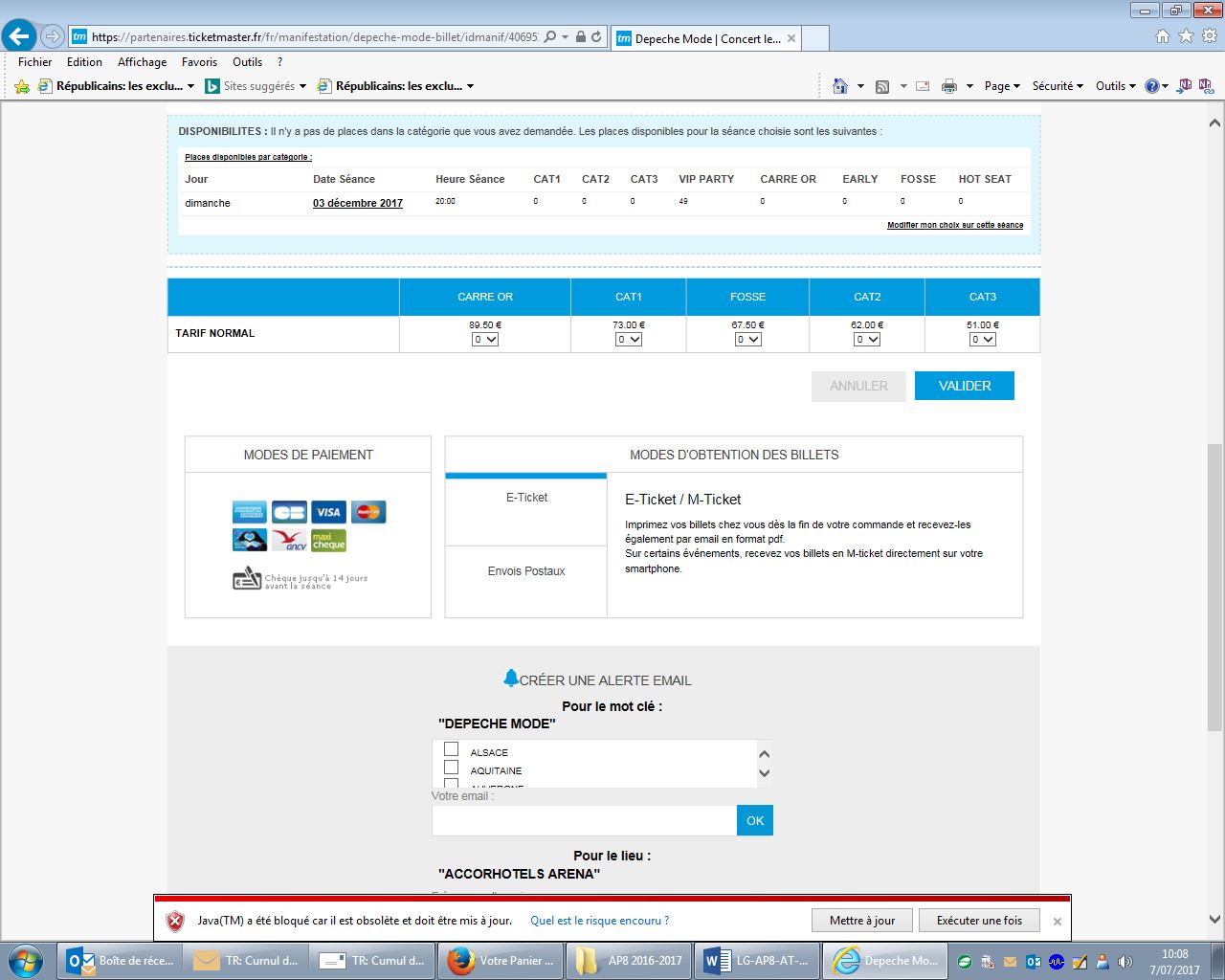The image size is (1225, 980).
Task: Open CAT2 quantity dropdown
Action: [x=867, y=340]
